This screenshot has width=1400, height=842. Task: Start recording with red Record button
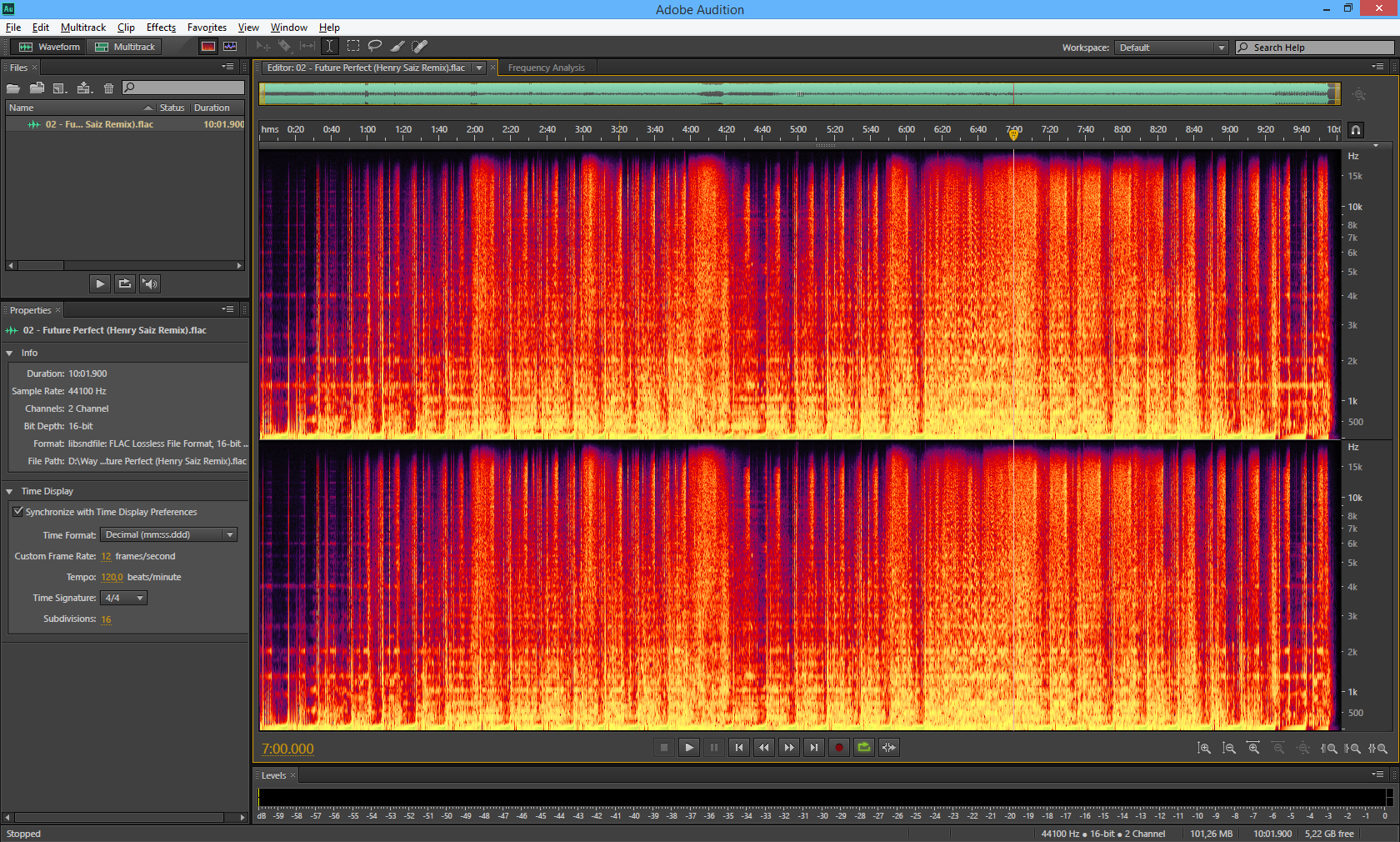click(x=839, y=748)
